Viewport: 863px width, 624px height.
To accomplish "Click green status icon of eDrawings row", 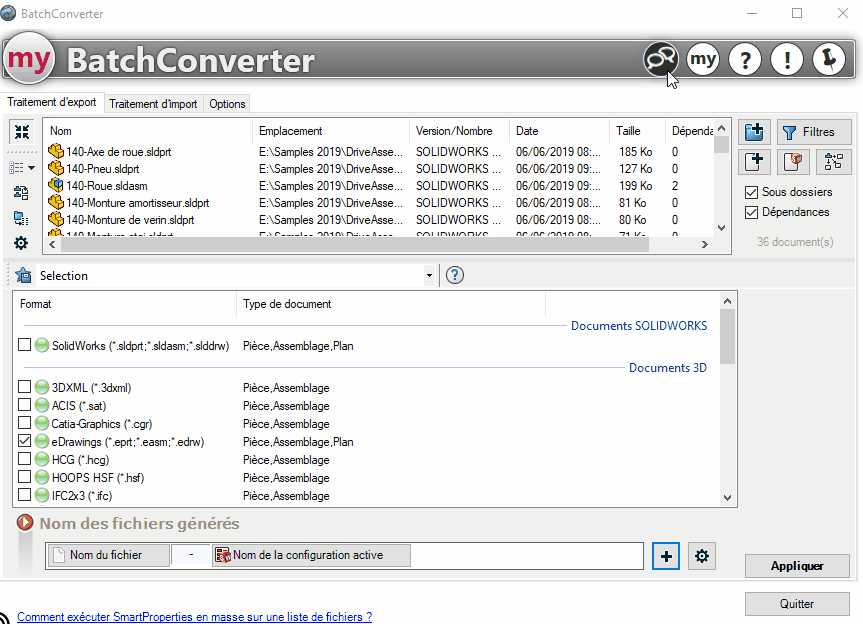I will pyautogui.click(x=42, y=441).
